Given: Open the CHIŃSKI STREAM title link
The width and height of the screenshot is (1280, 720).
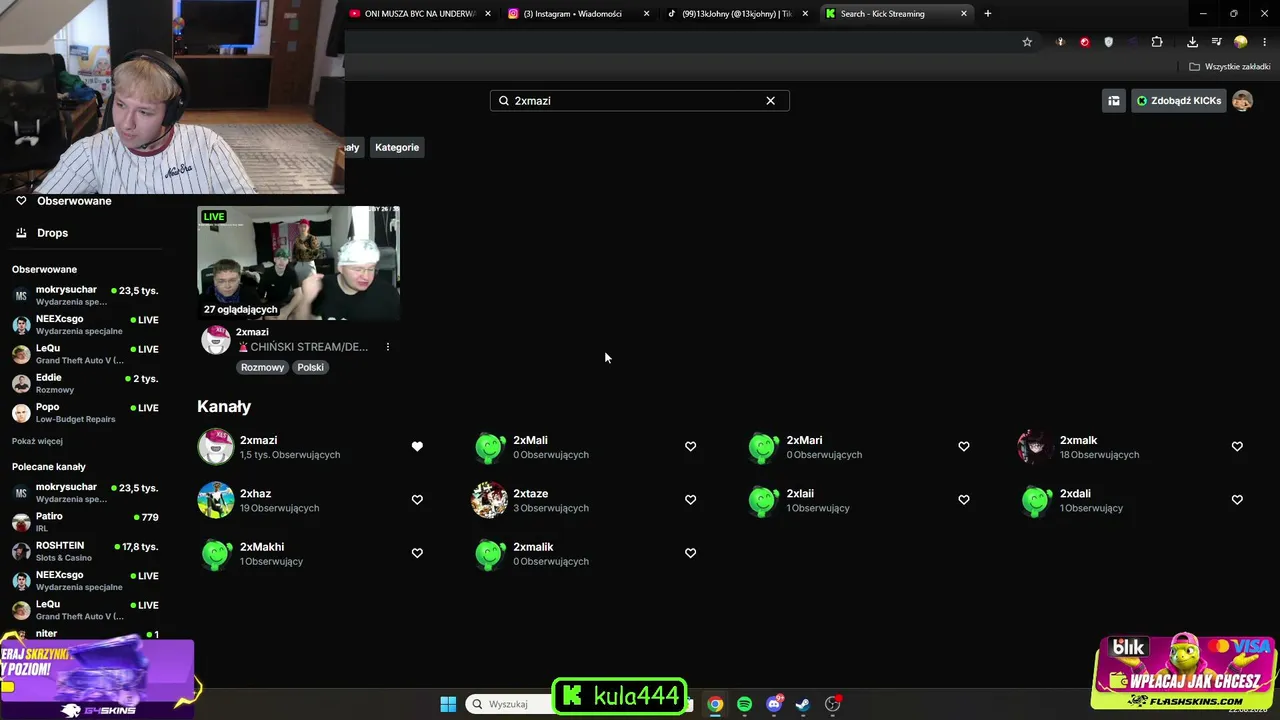Looking at the screenshot, I should (x=303, y=347).
